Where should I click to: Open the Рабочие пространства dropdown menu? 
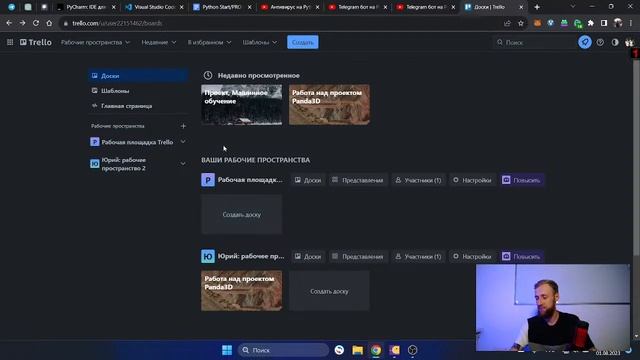pyautogui.click(x=95, y=42)
